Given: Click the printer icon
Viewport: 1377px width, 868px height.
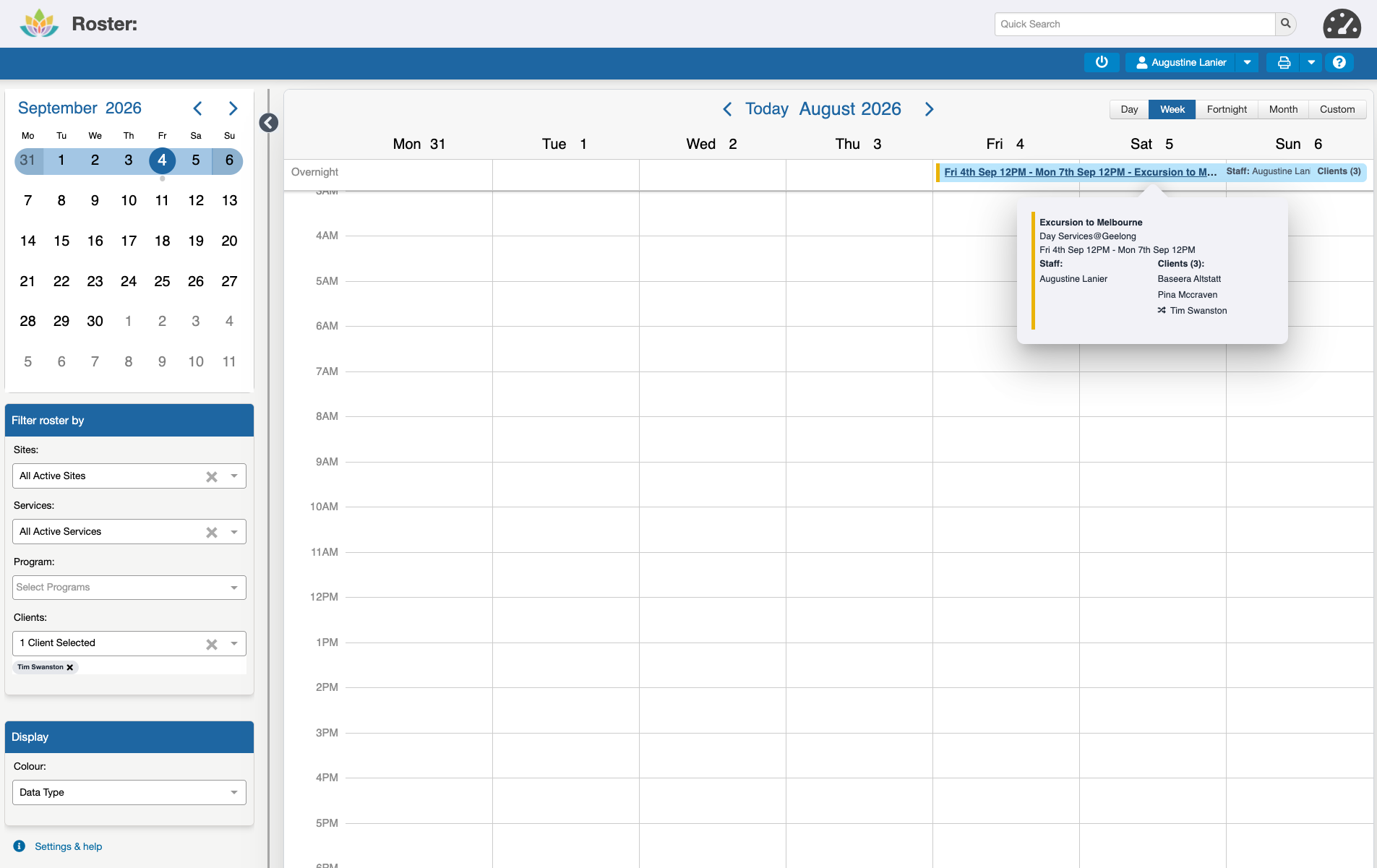Looking at the screenshot, I should (x=1284, y=62).
